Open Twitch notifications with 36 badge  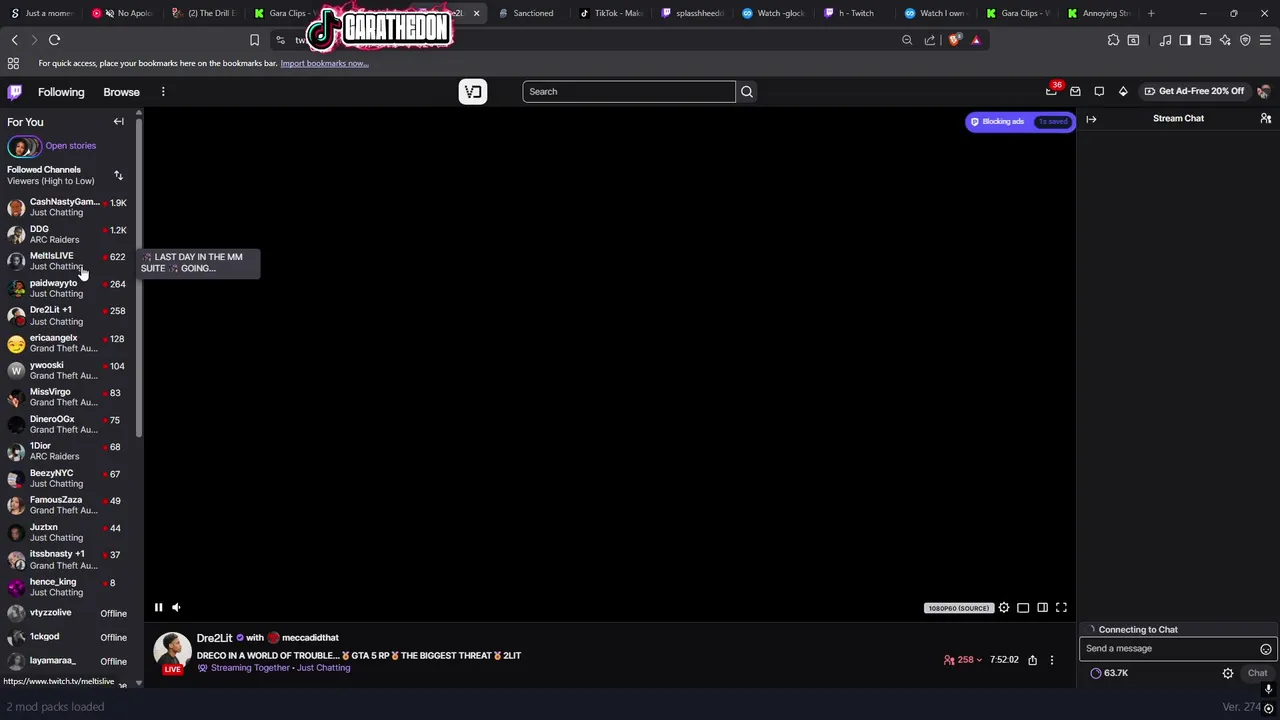tap(1052, 91)
